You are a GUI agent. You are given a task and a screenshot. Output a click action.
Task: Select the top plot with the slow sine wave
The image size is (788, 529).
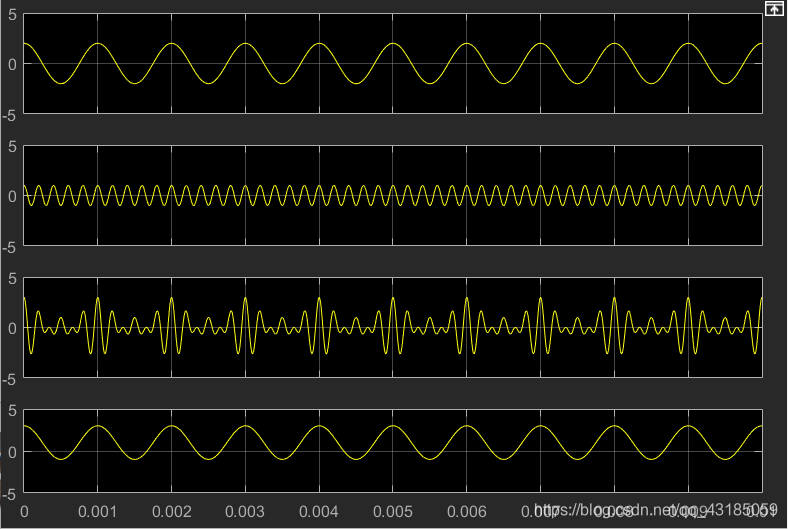pyautogui.click(x=393, y=63)
